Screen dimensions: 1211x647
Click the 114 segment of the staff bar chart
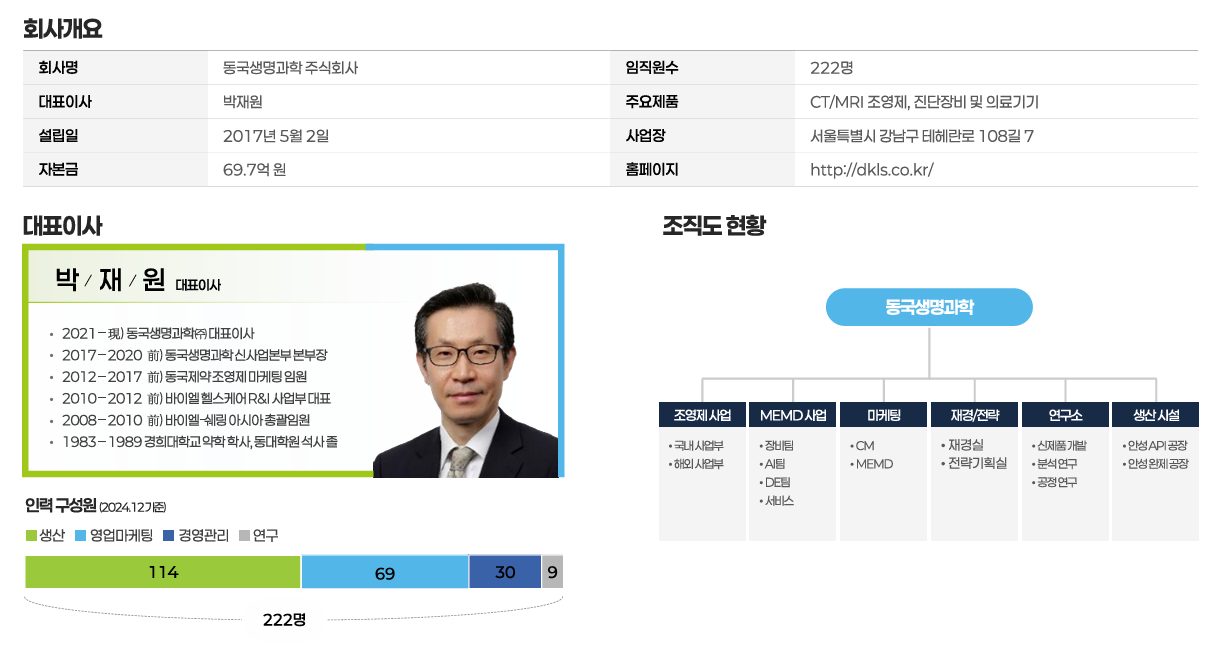click(163, 571)
